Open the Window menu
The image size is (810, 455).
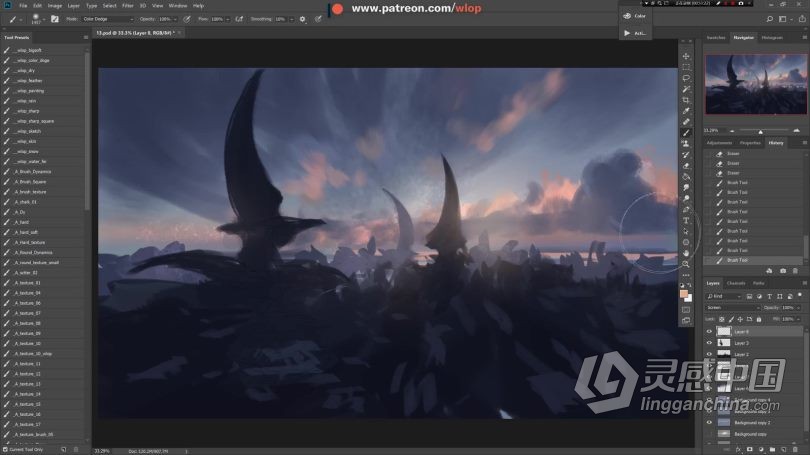click(x=178, y=6)
